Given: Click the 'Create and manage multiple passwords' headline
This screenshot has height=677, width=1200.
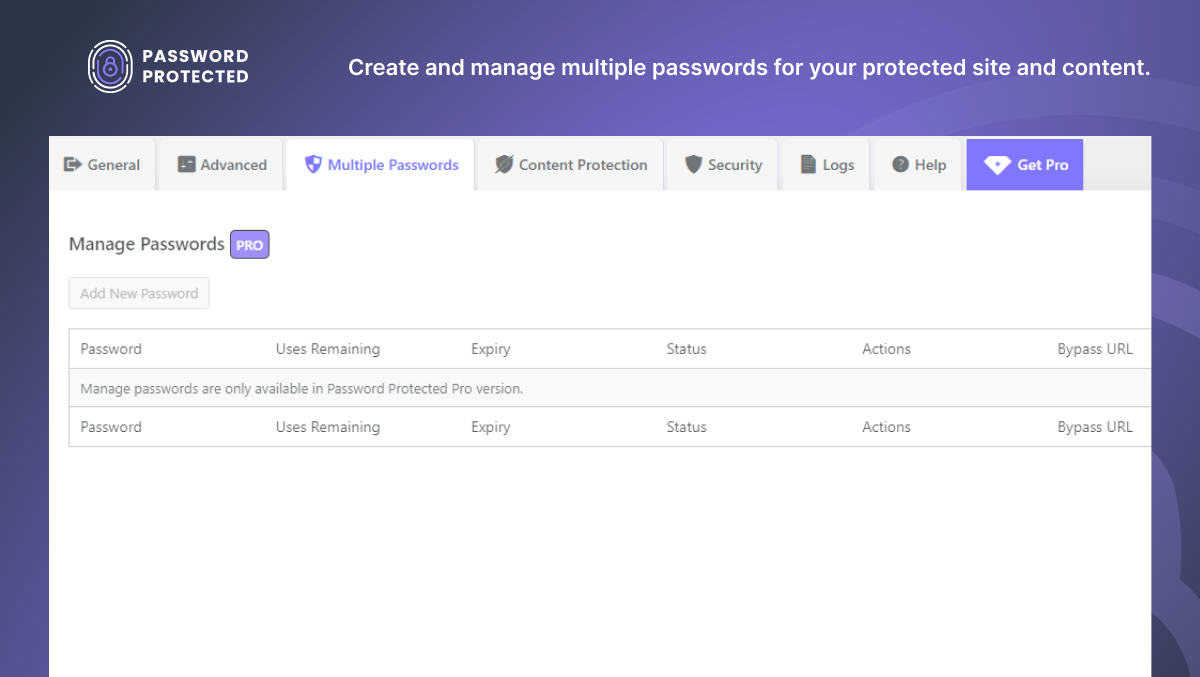Looking at the screenshot, I should coord(749,68).
